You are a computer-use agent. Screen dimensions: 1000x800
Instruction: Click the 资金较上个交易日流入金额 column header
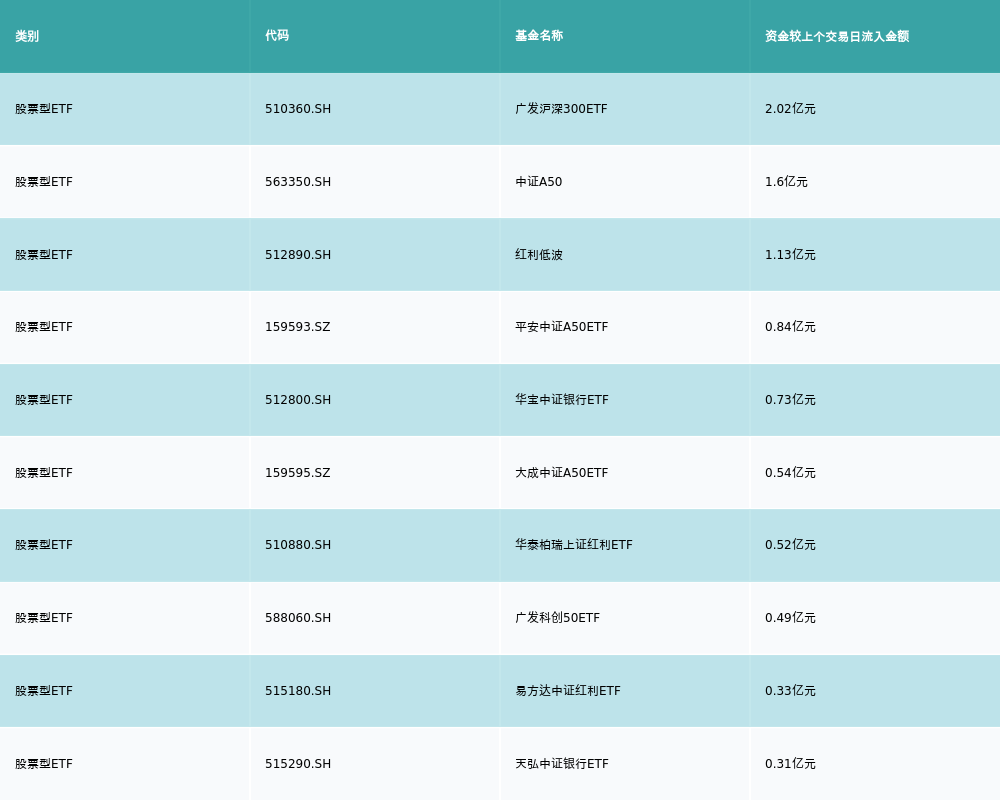tap(837, 36)
